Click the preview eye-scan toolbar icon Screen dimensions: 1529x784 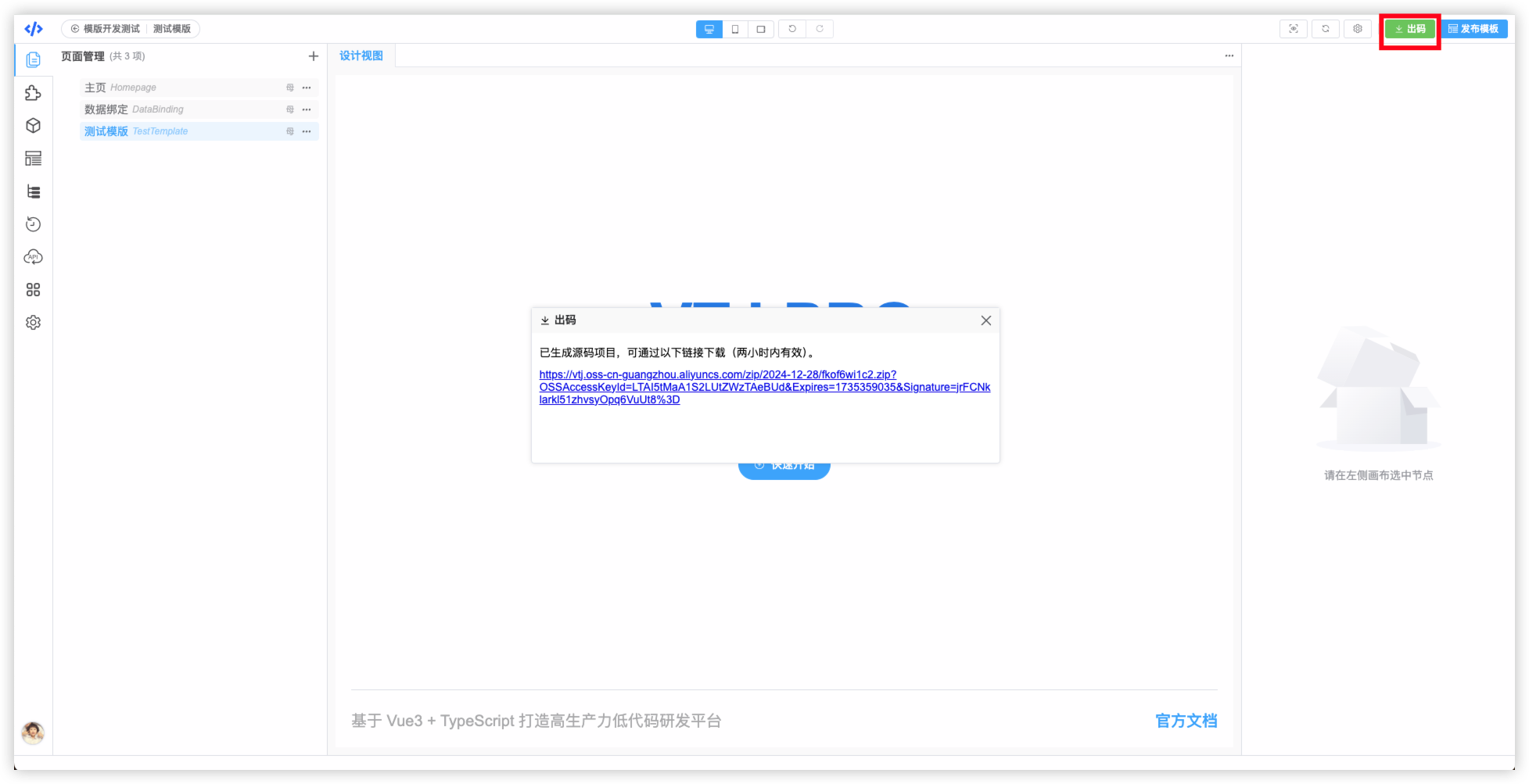pos(1294,29)
